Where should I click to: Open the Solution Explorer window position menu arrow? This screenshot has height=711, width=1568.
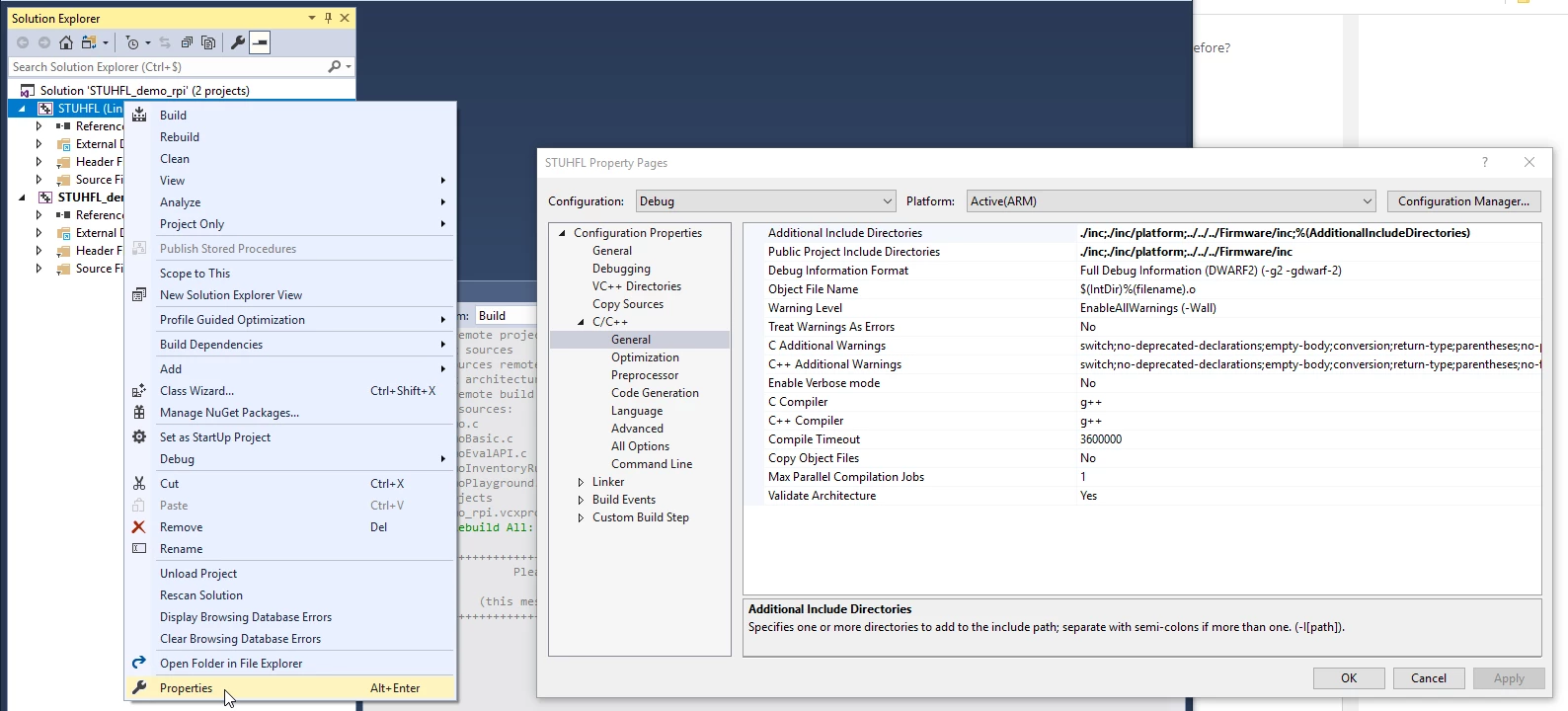pos(312,18)
